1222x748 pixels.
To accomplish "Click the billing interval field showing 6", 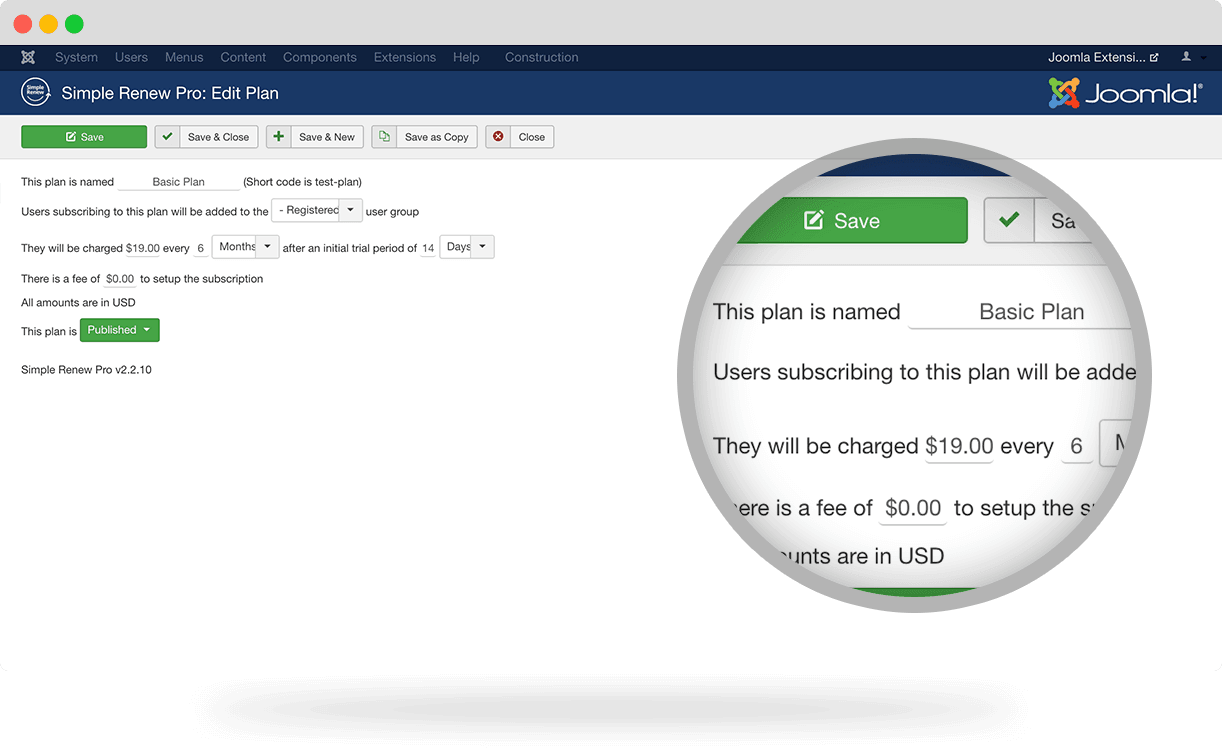I will 201,248.
